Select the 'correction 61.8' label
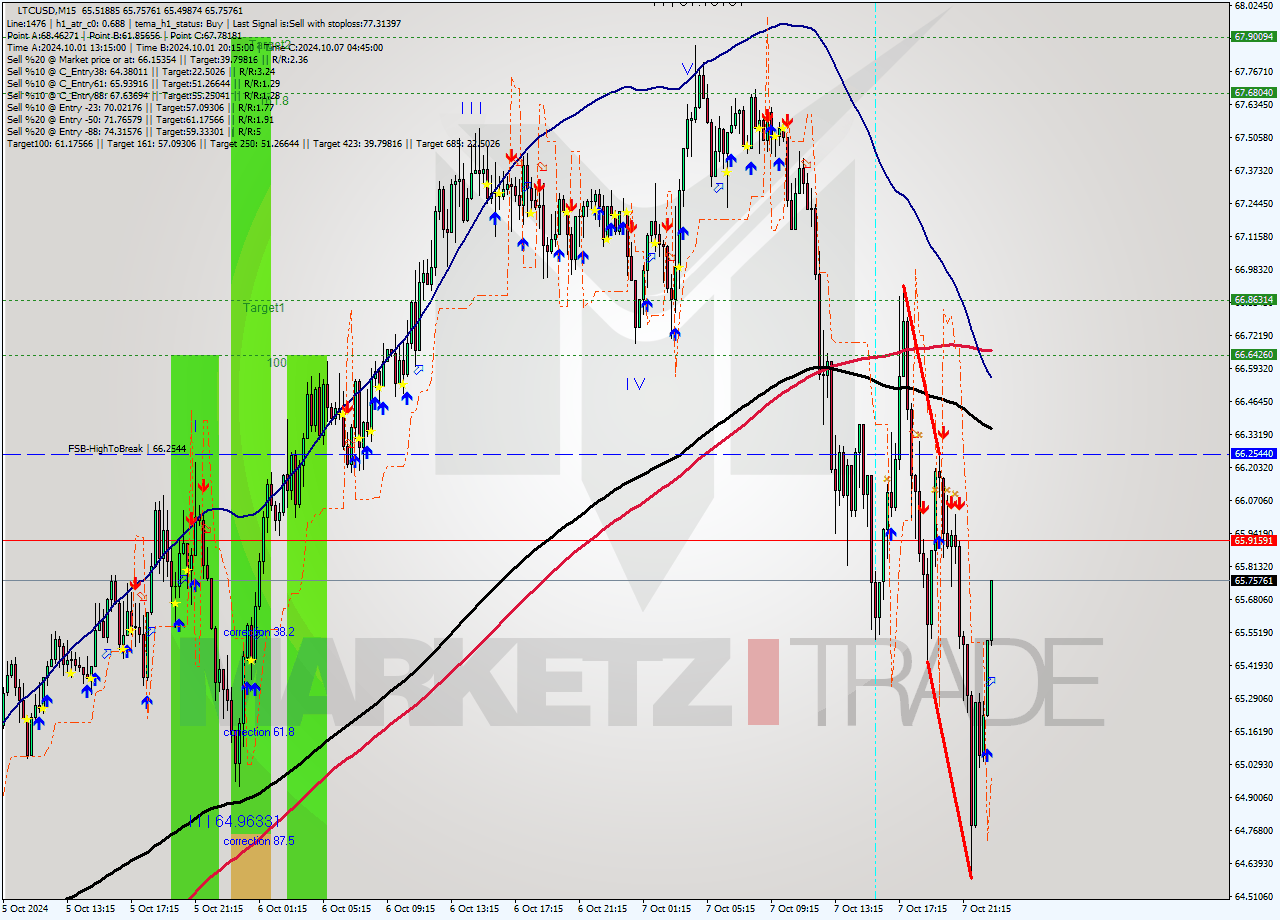Viewport: 1280px width, 920px height. (258, 732)
